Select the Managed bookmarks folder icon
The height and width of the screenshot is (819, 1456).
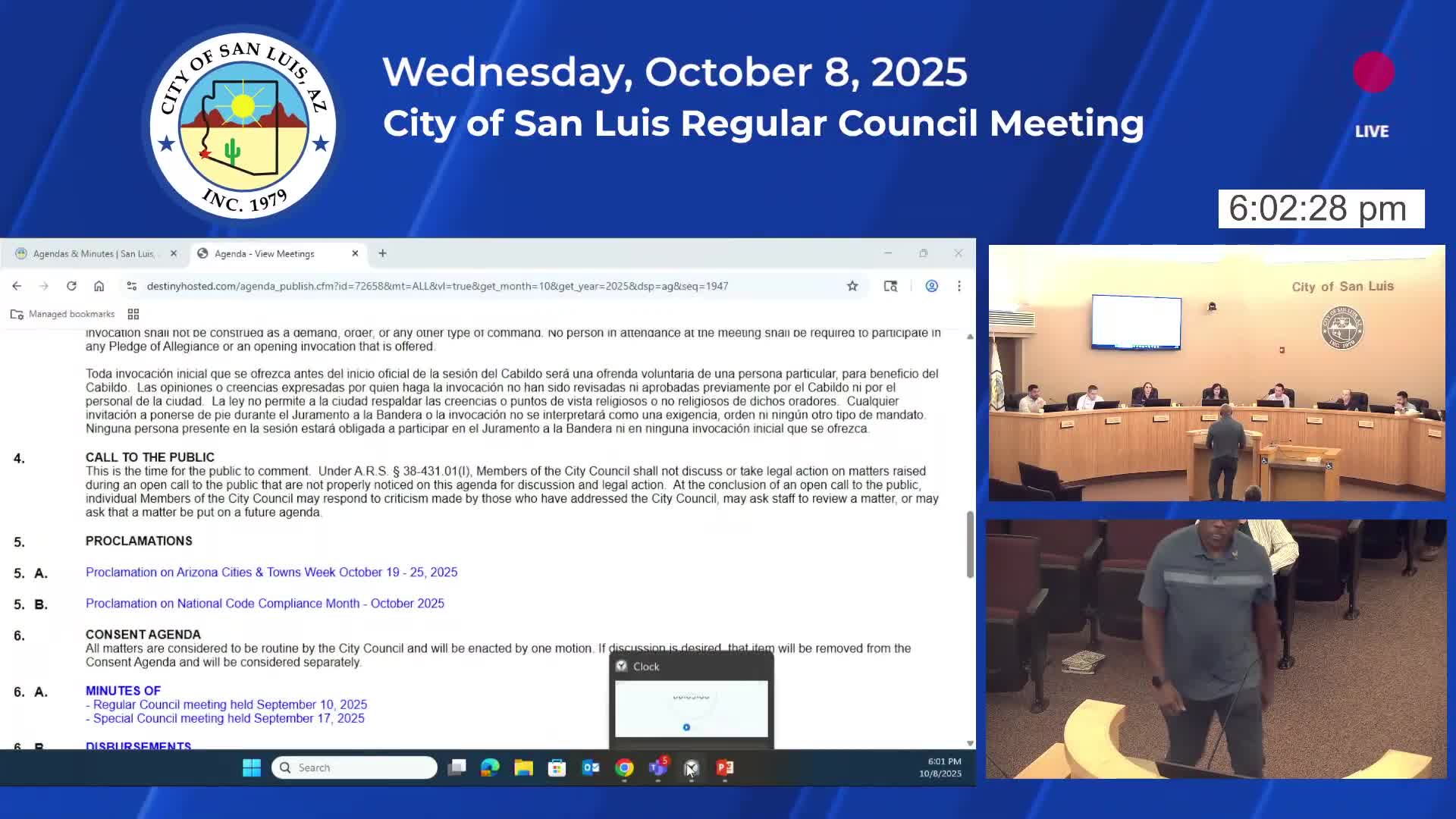point(17,313)
